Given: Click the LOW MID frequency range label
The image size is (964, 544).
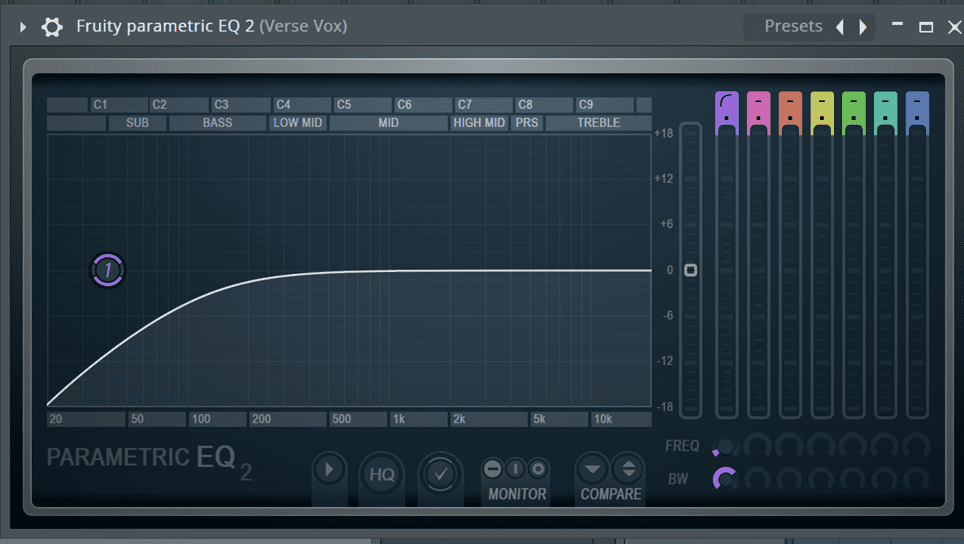Looking at the screenshot, I should tap(298, 123).
